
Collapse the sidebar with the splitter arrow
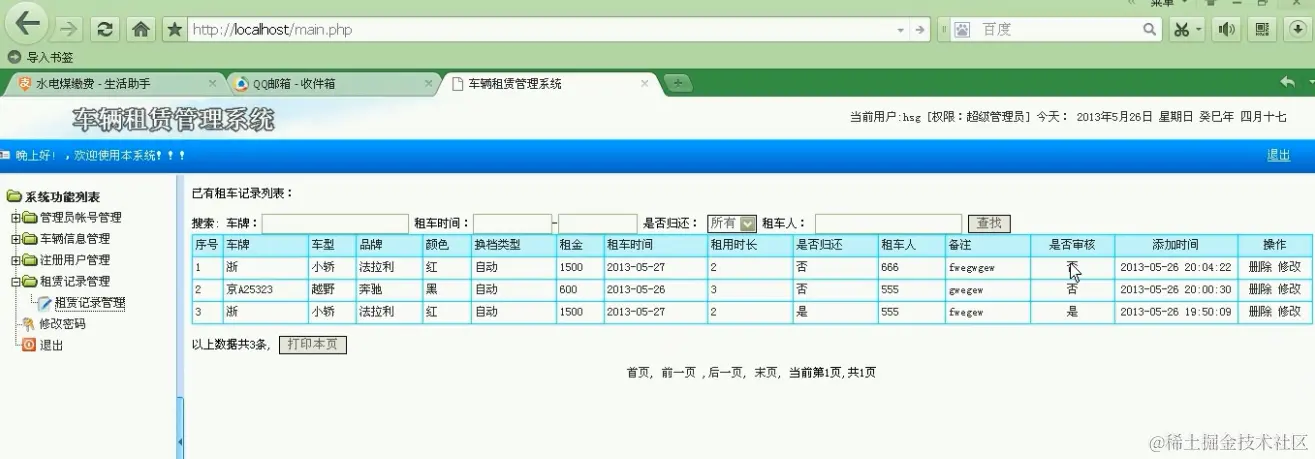click(180, 440)
